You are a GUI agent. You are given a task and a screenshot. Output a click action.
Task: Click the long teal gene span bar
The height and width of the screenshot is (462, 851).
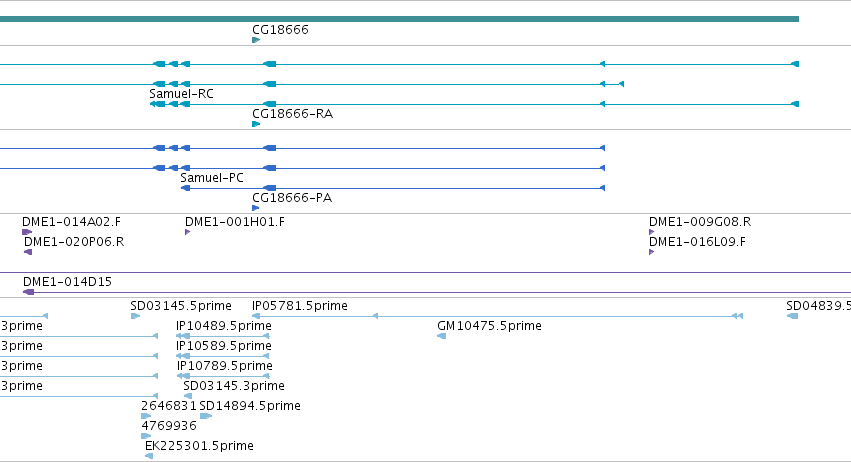[399, 19]
